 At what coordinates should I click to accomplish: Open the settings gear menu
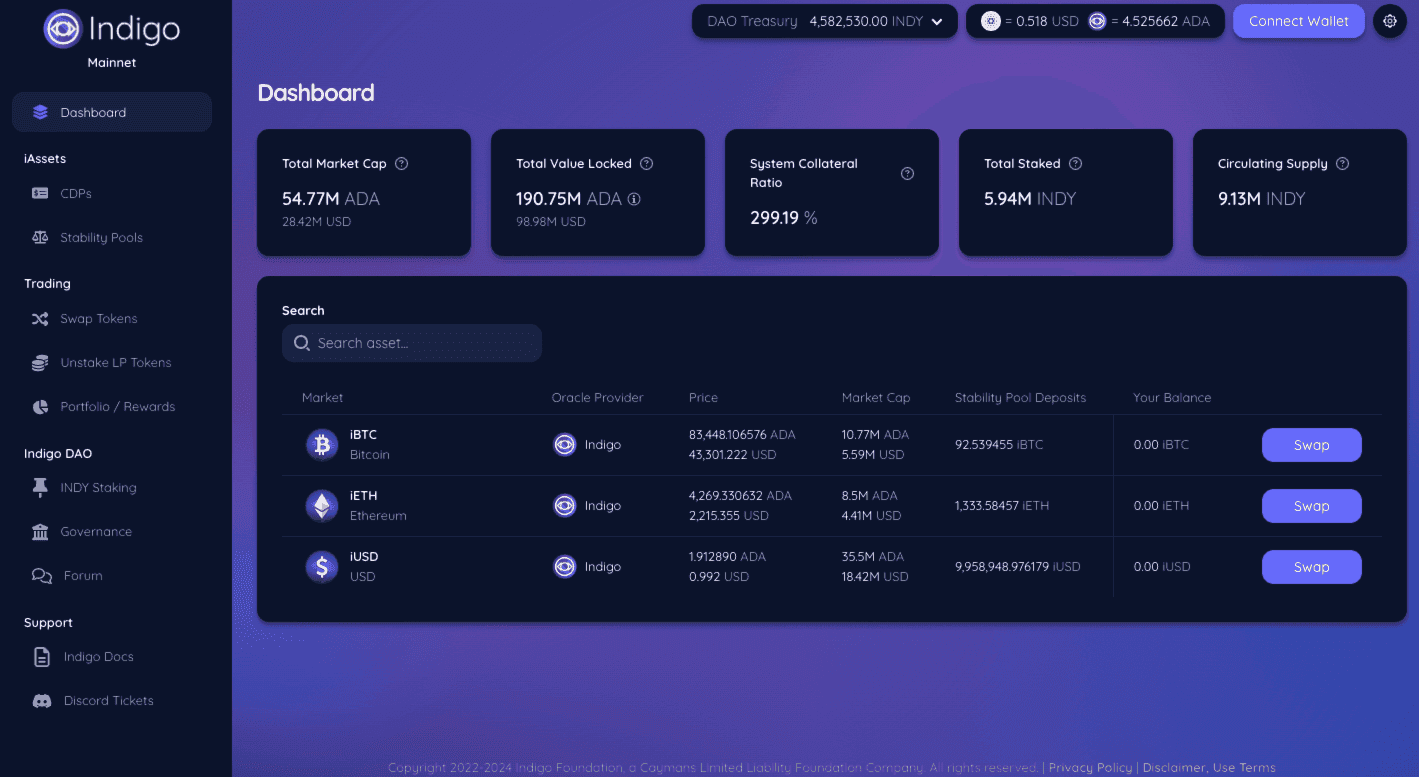pyautogui.click(x=1389, y=20)
